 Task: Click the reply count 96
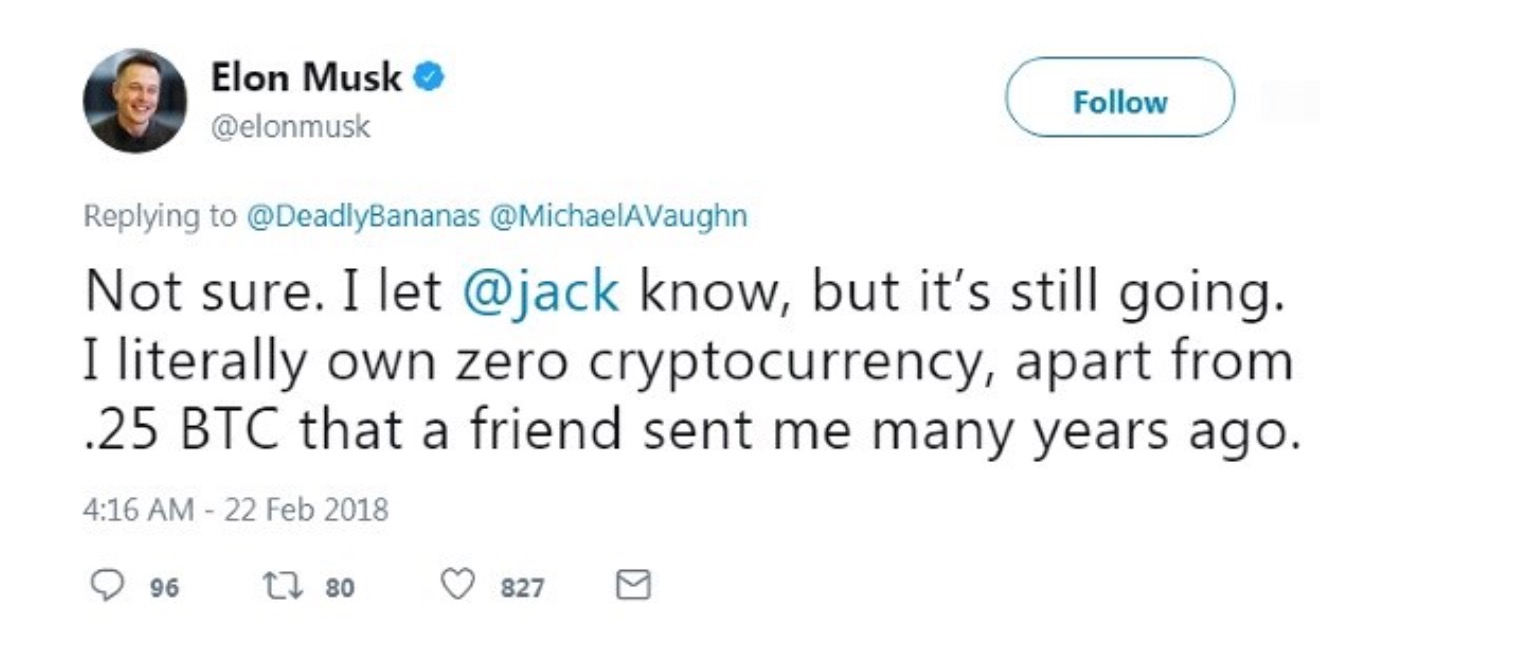tap(164, 588)
